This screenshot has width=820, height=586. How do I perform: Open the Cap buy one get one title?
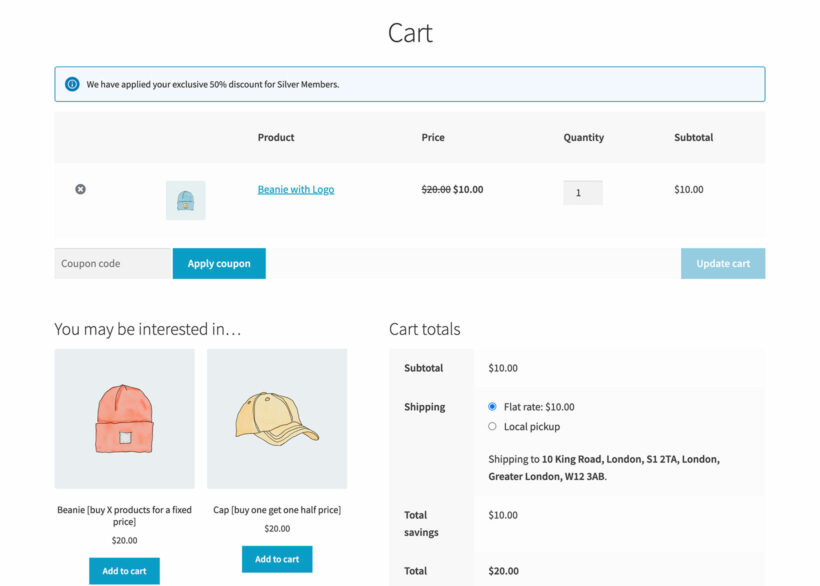point(276,509)
